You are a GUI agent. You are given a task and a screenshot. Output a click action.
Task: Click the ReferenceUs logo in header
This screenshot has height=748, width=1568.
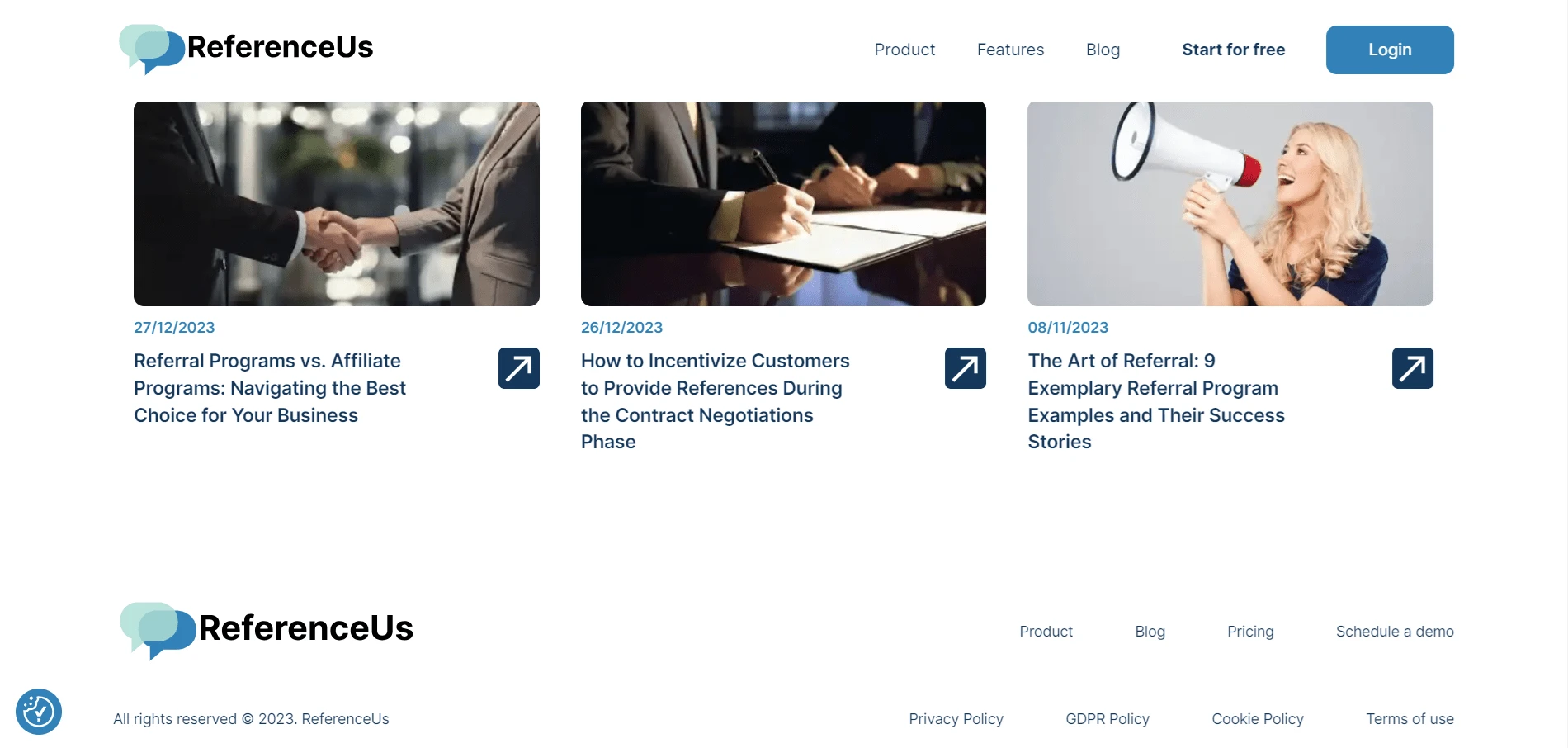[x=246, y=49]
